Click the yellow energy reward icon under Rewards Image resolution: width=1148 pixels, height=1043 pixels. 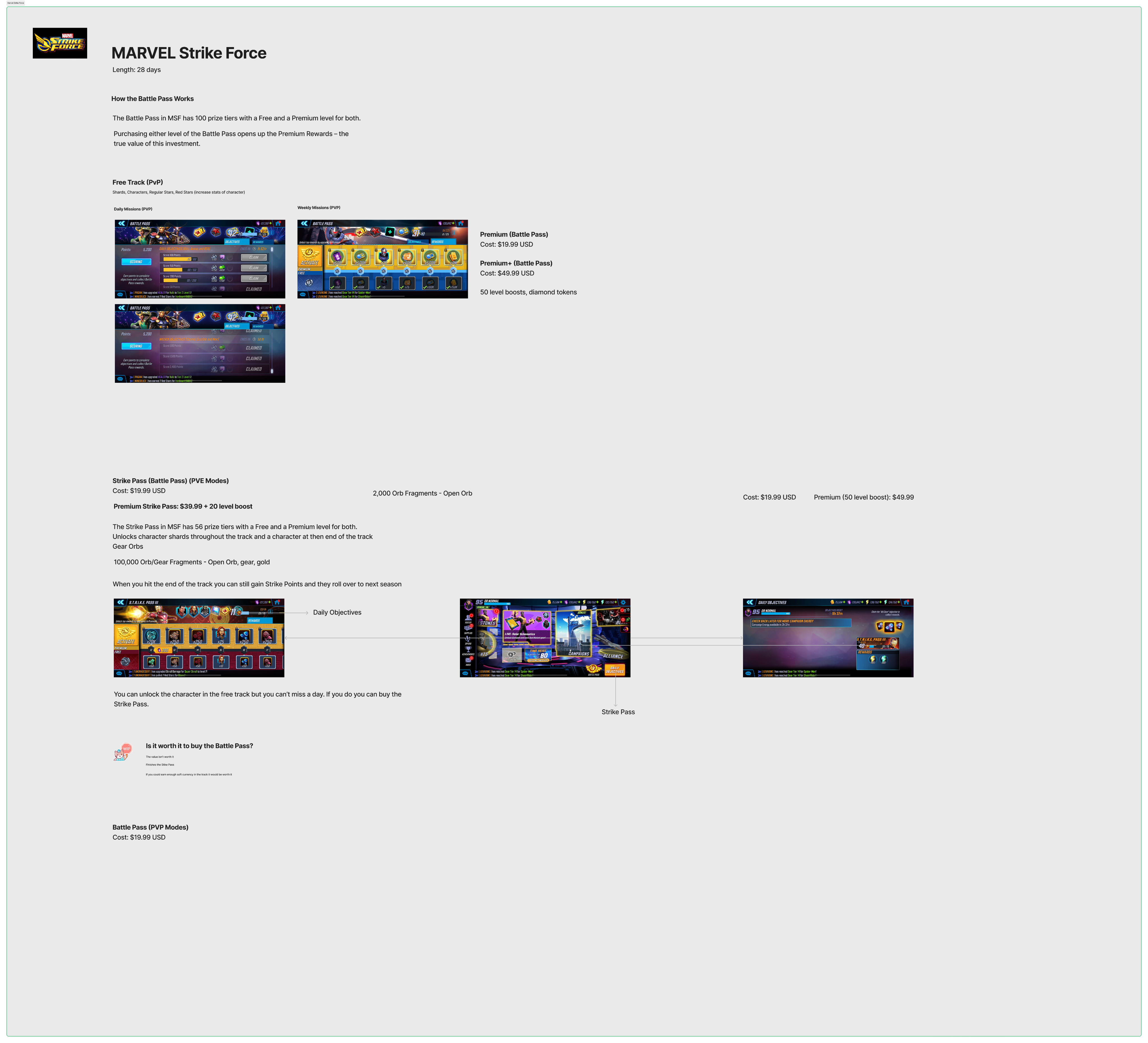coord(873,660)
